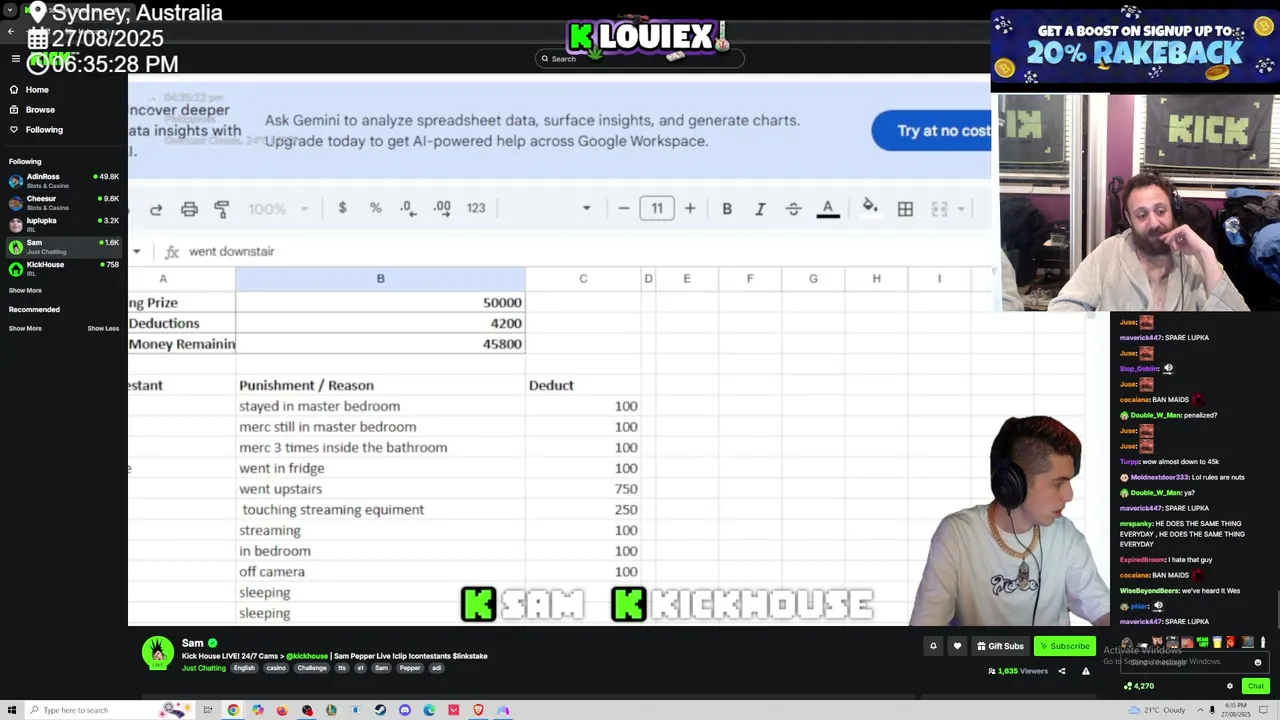Decrease font size with minus button
Viewport: 1280px width, 720px height.
pos(624,208)
